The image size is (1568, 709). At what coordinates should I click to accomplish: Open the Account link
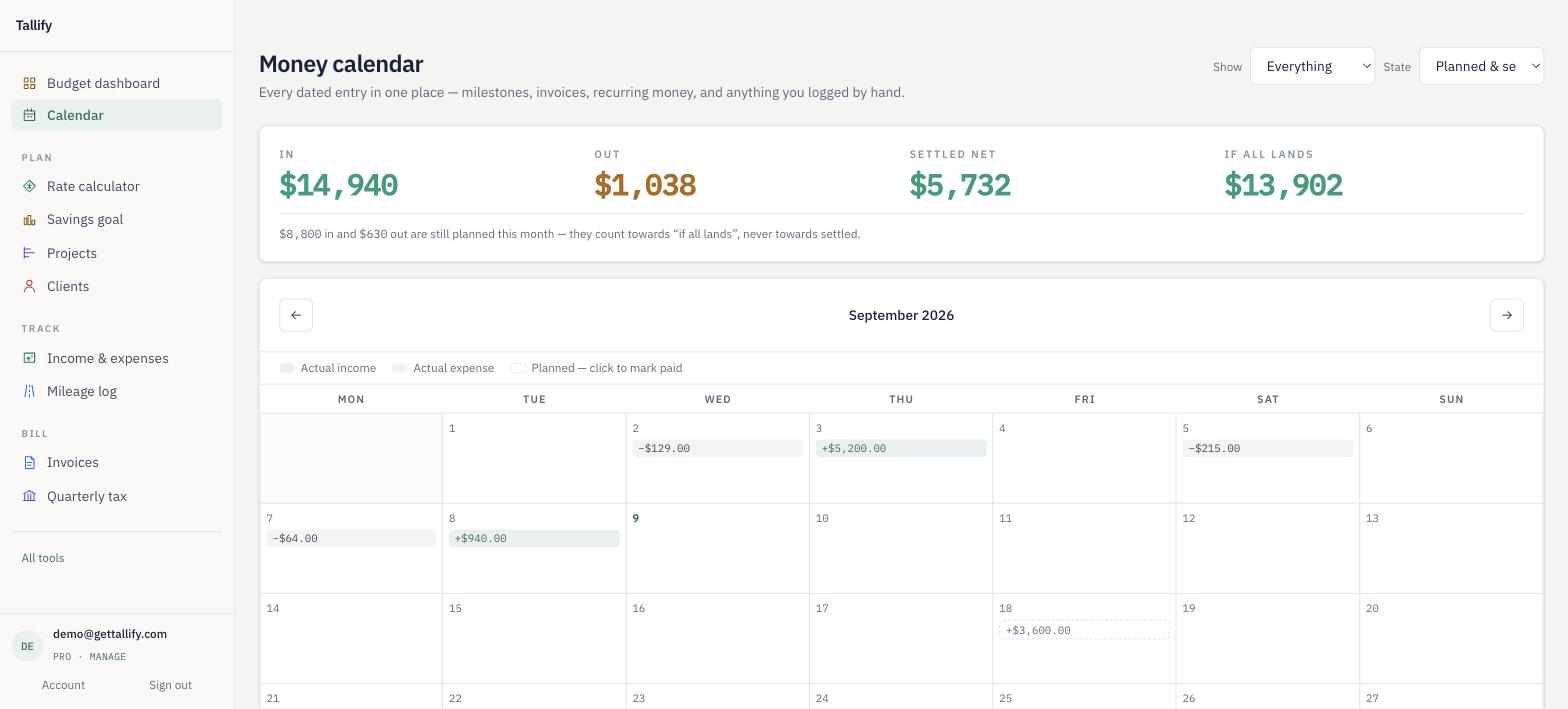tap(63, 685)
